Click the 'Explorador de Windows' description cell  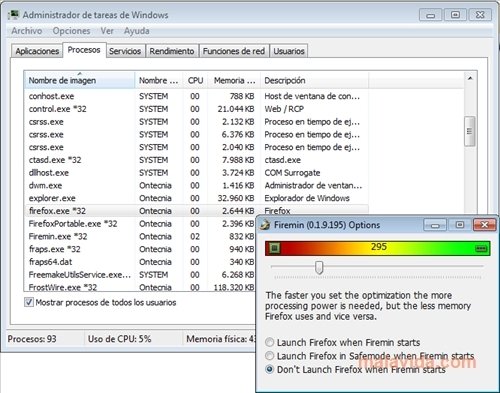[307, 198]
